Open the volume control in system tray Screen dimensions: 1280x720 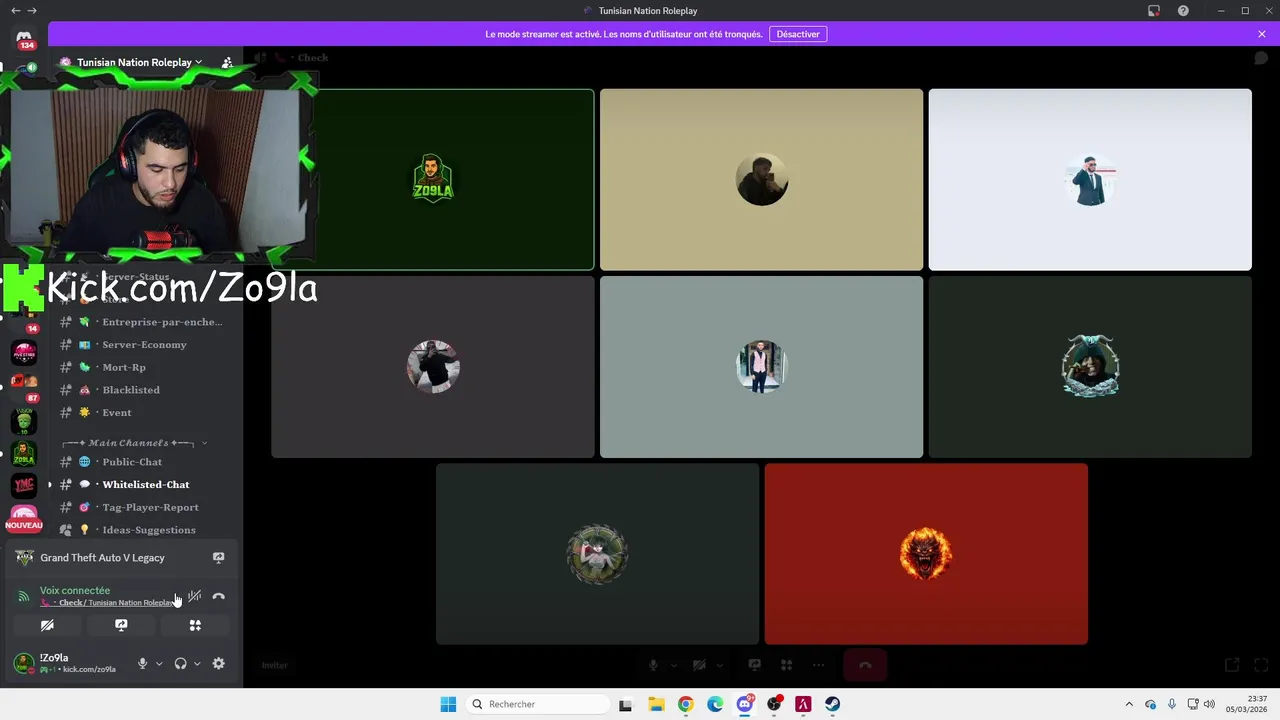[x=1209, y=704]
